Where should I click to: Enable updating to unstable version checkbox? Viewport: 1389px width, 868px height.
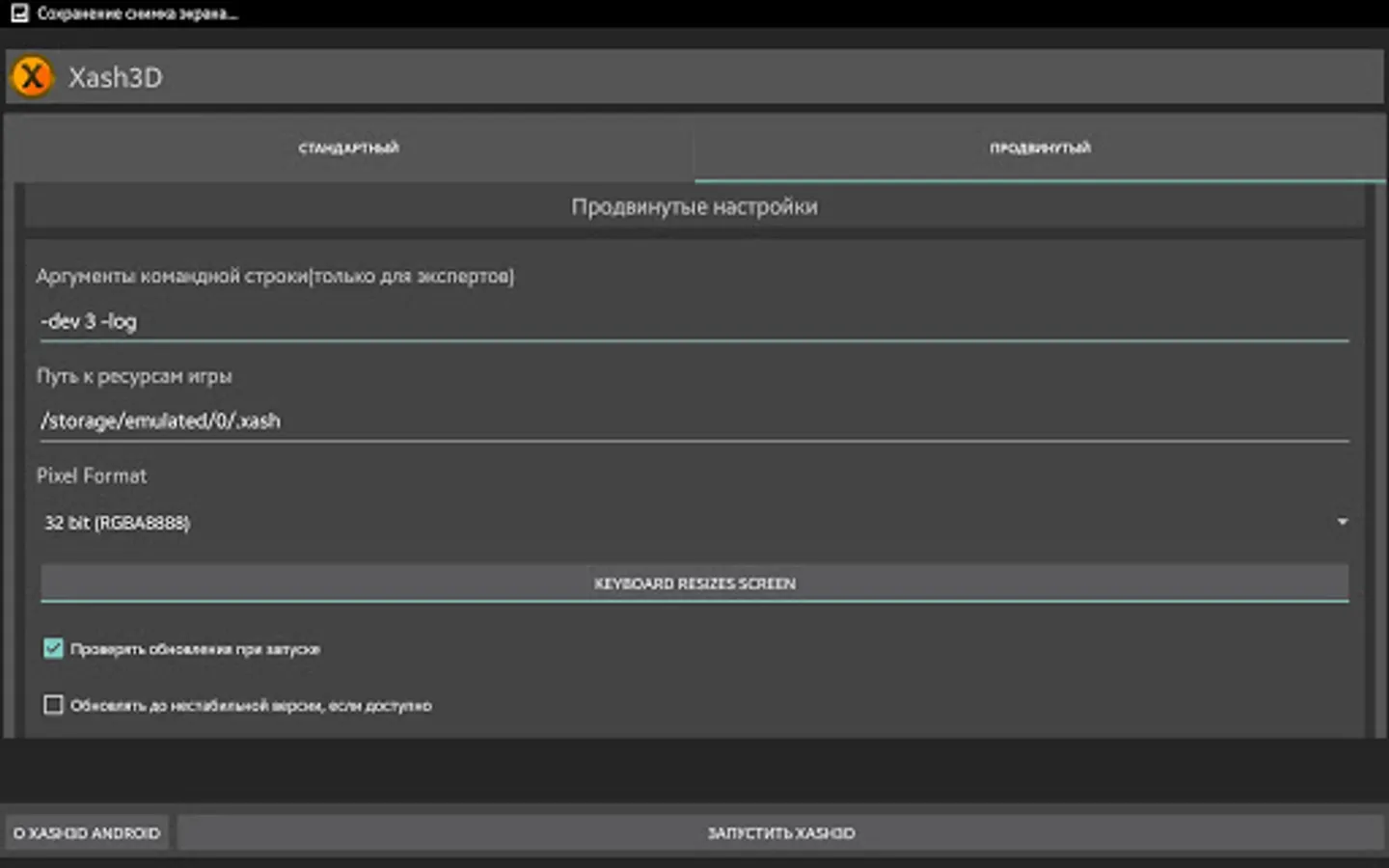53,705
